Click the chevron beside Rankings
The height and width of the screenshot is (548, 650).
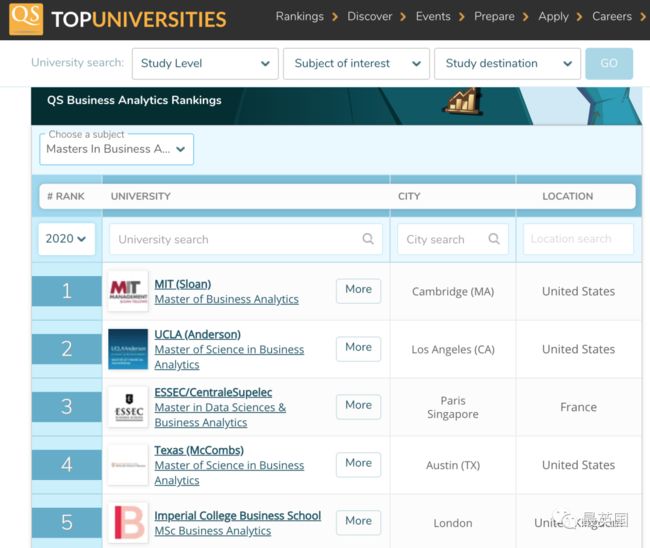pos(335,17)
